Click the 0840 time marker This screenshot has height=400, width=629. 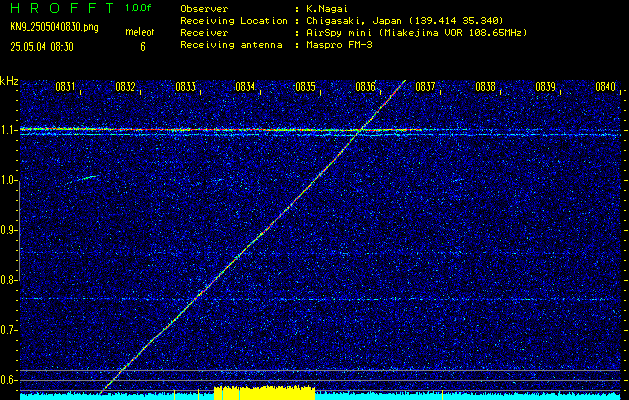pos(605,87)
